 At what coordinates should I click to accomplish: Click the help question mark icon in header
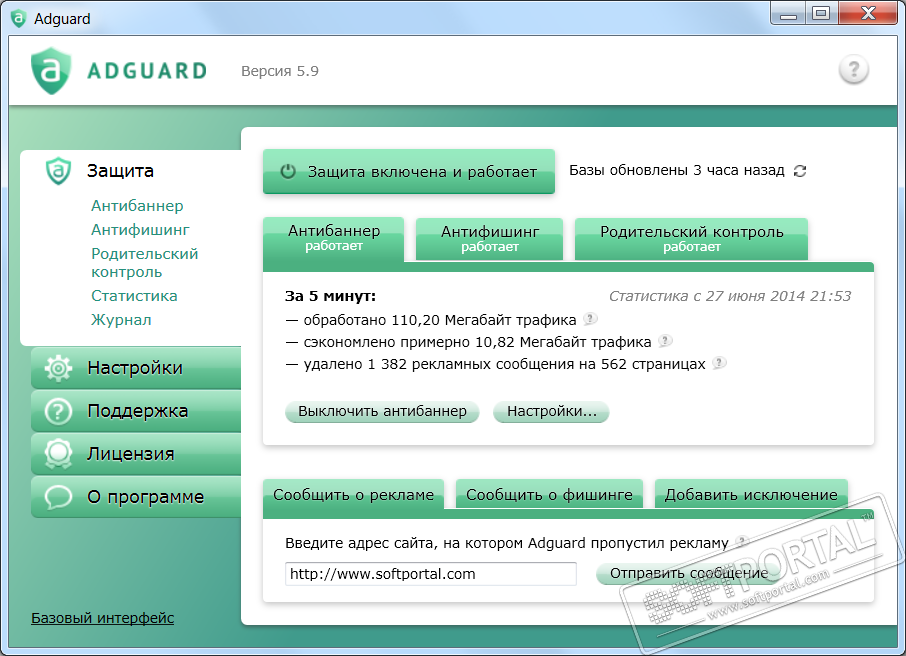click(x=853, y=70)
